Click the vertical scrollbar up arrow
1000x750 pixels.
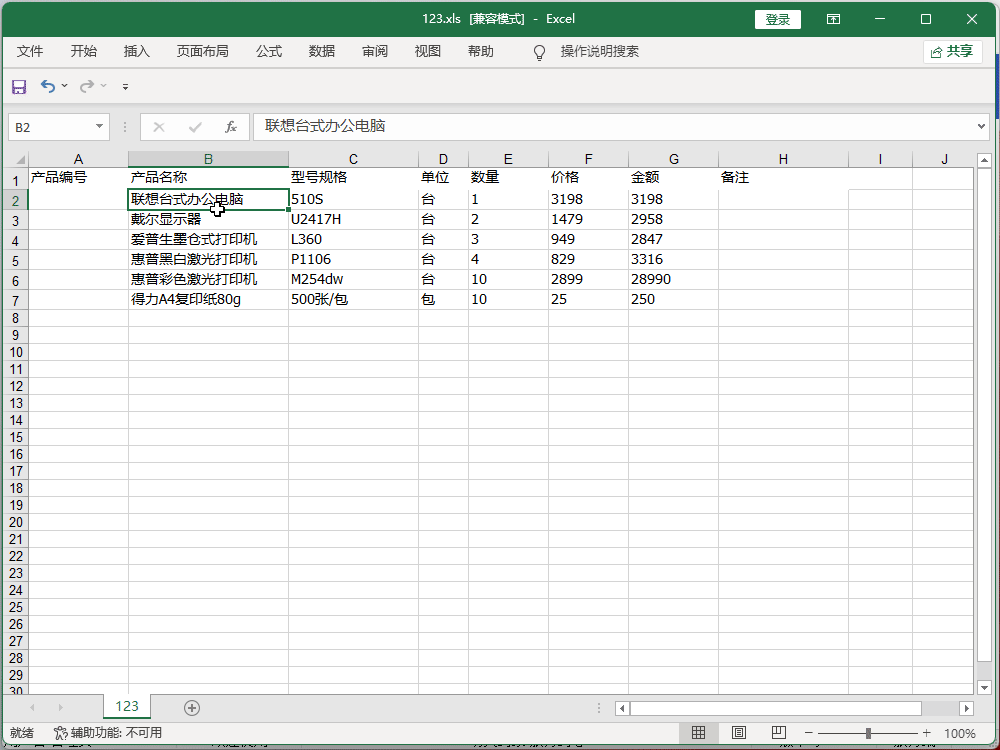(984, 160)
